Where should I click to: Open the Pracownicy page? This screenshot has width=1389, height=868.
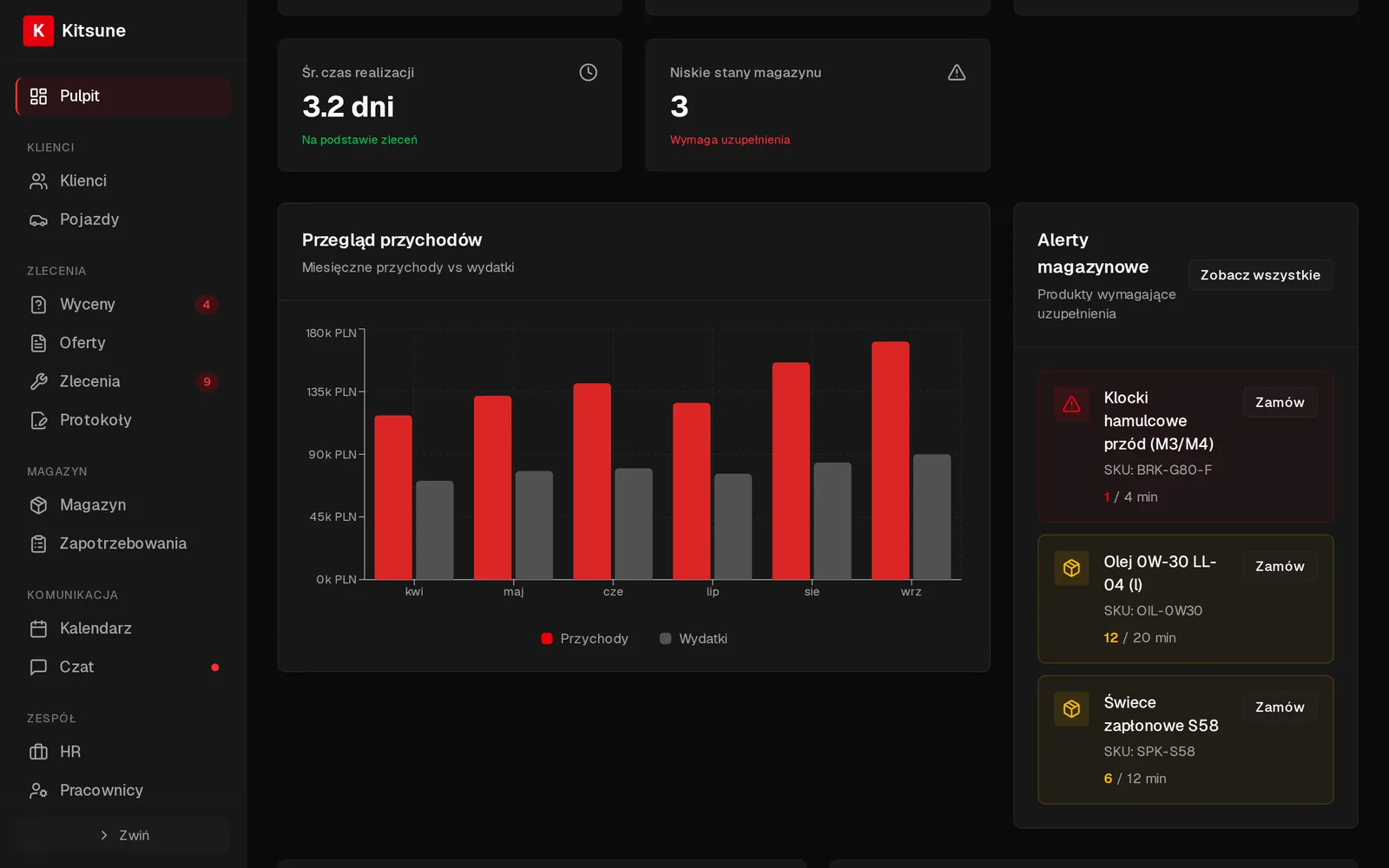point(123,790)
